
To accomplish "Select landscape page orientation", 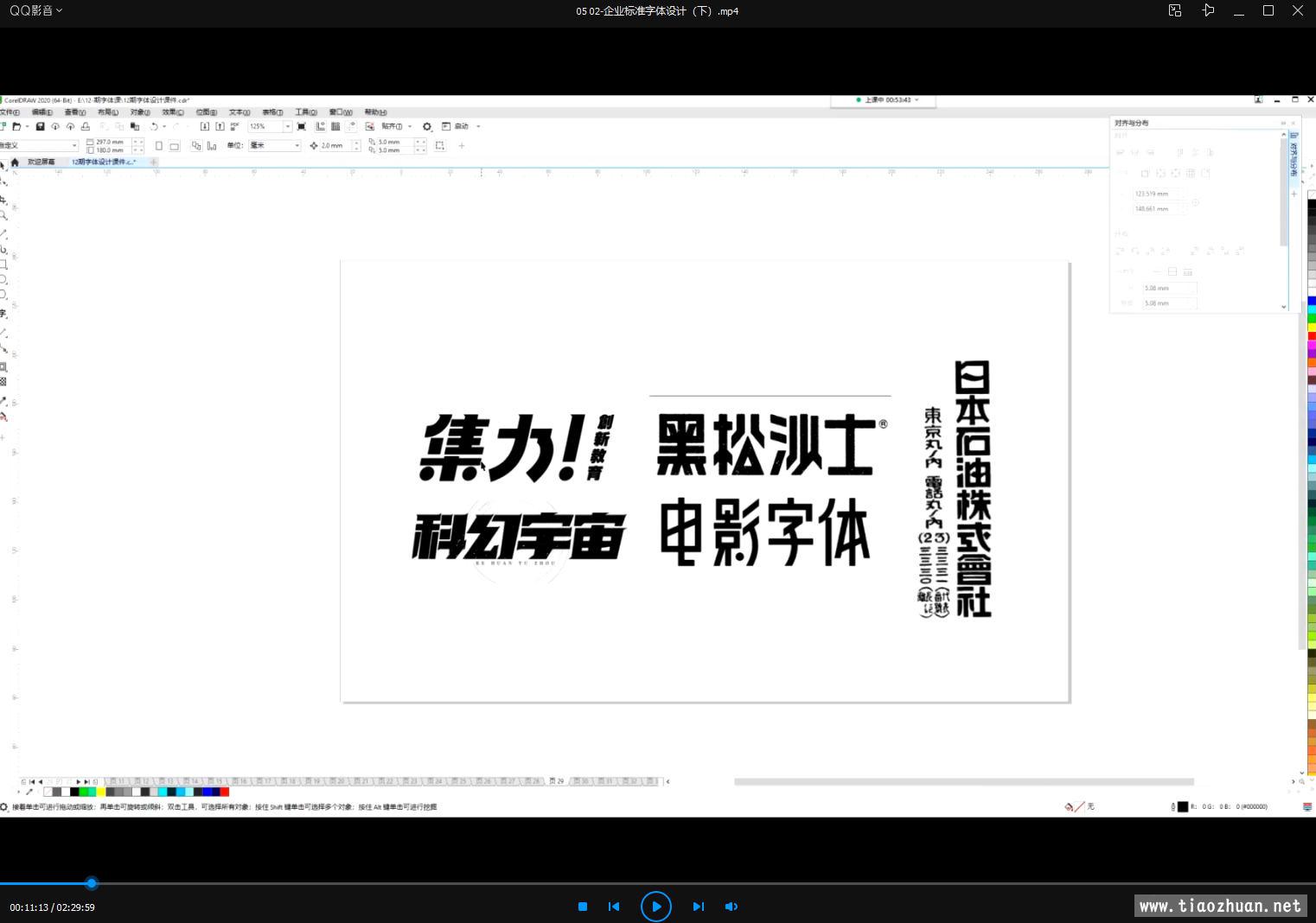I will point(174,146).
